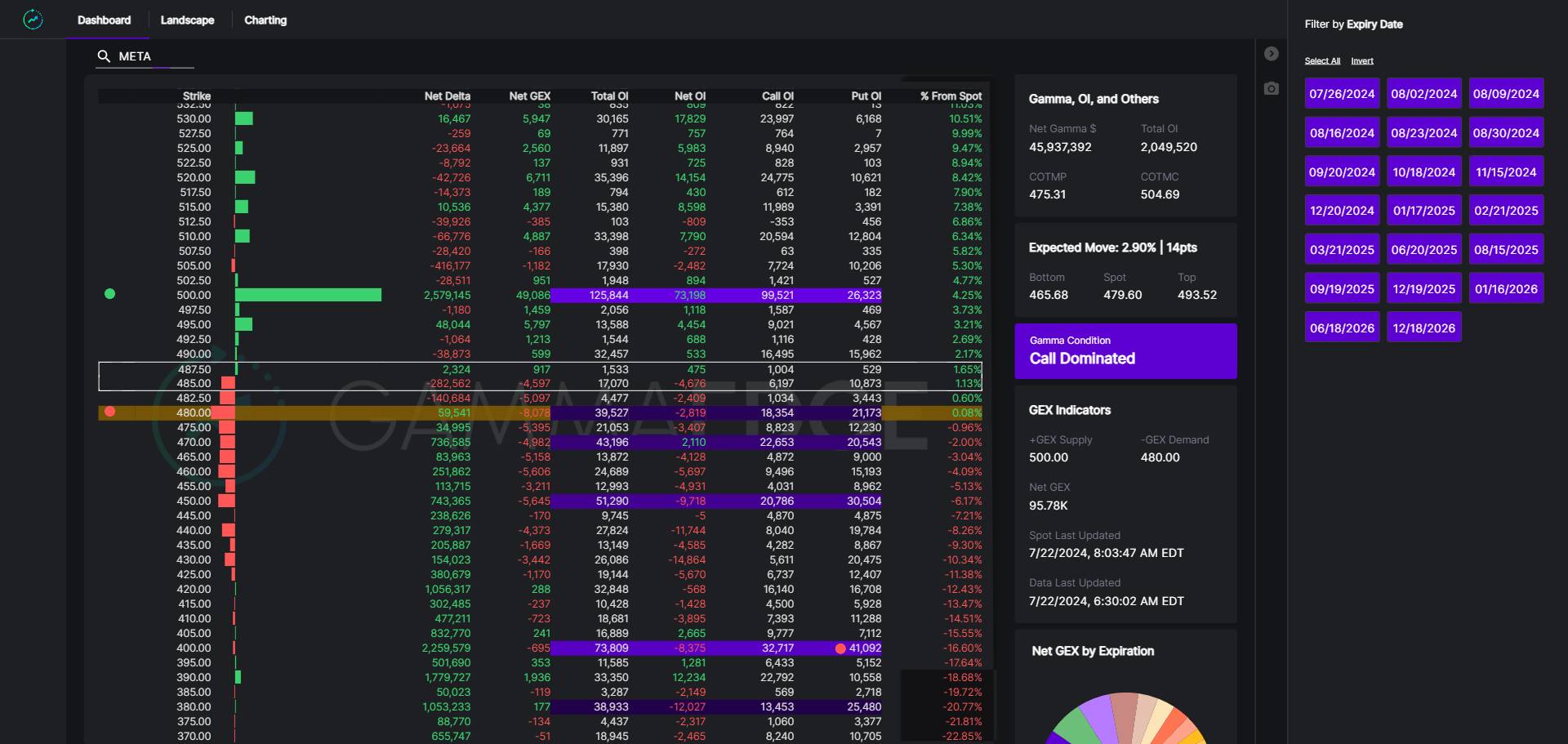
Task: Toggle the 08/16/2024 expiry filter
Action: point(1342,132)
